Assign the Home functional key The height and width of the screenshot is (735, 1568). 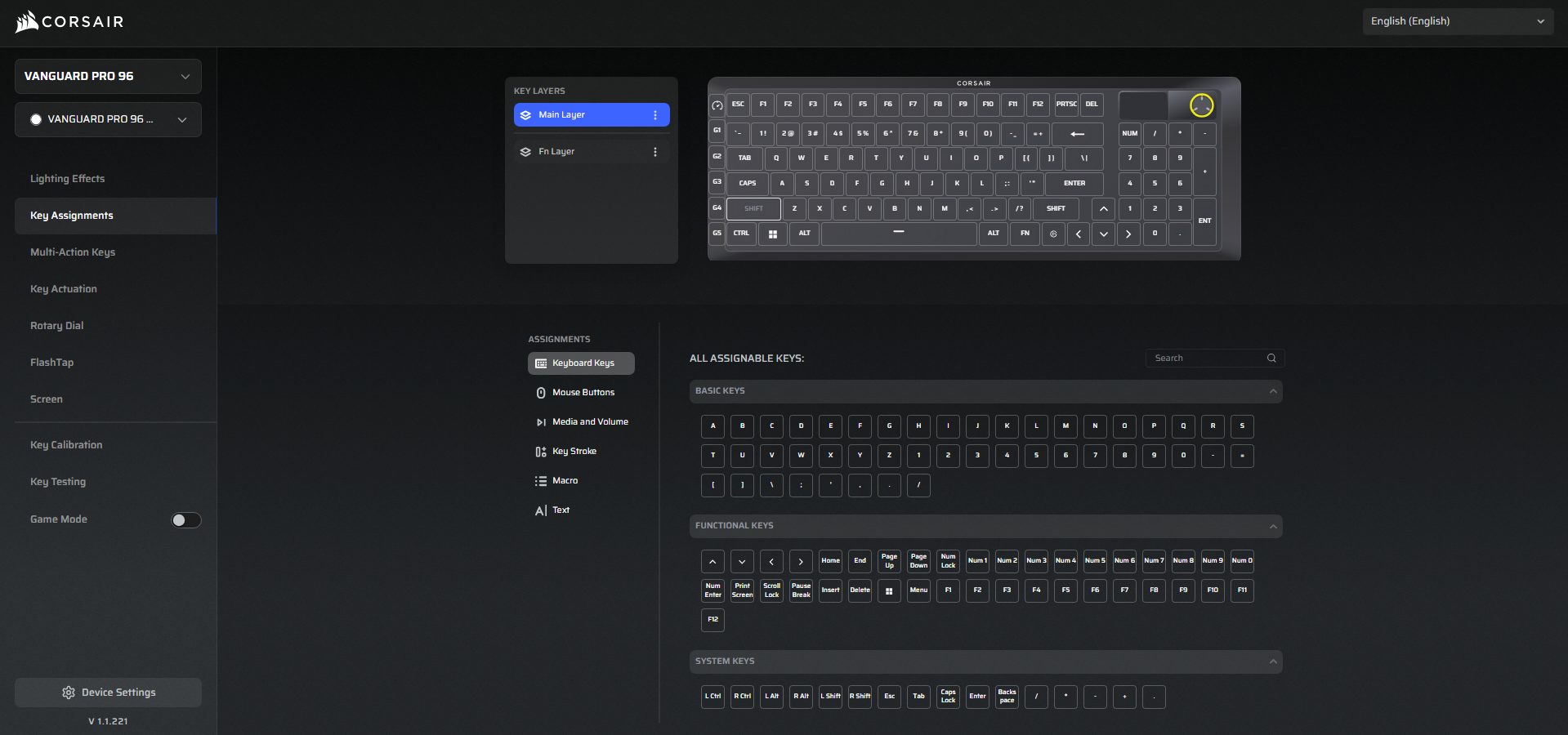point(830,561)
